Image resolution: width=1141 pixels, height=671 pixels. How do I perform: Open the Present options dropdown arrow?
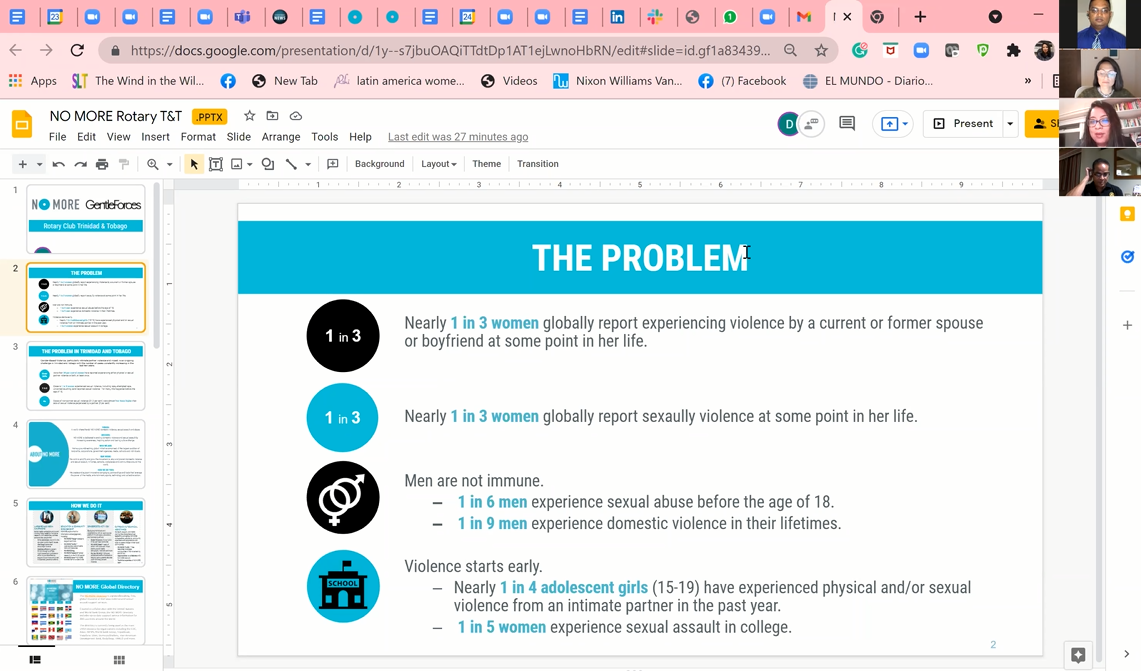[x=1010, y=124]
